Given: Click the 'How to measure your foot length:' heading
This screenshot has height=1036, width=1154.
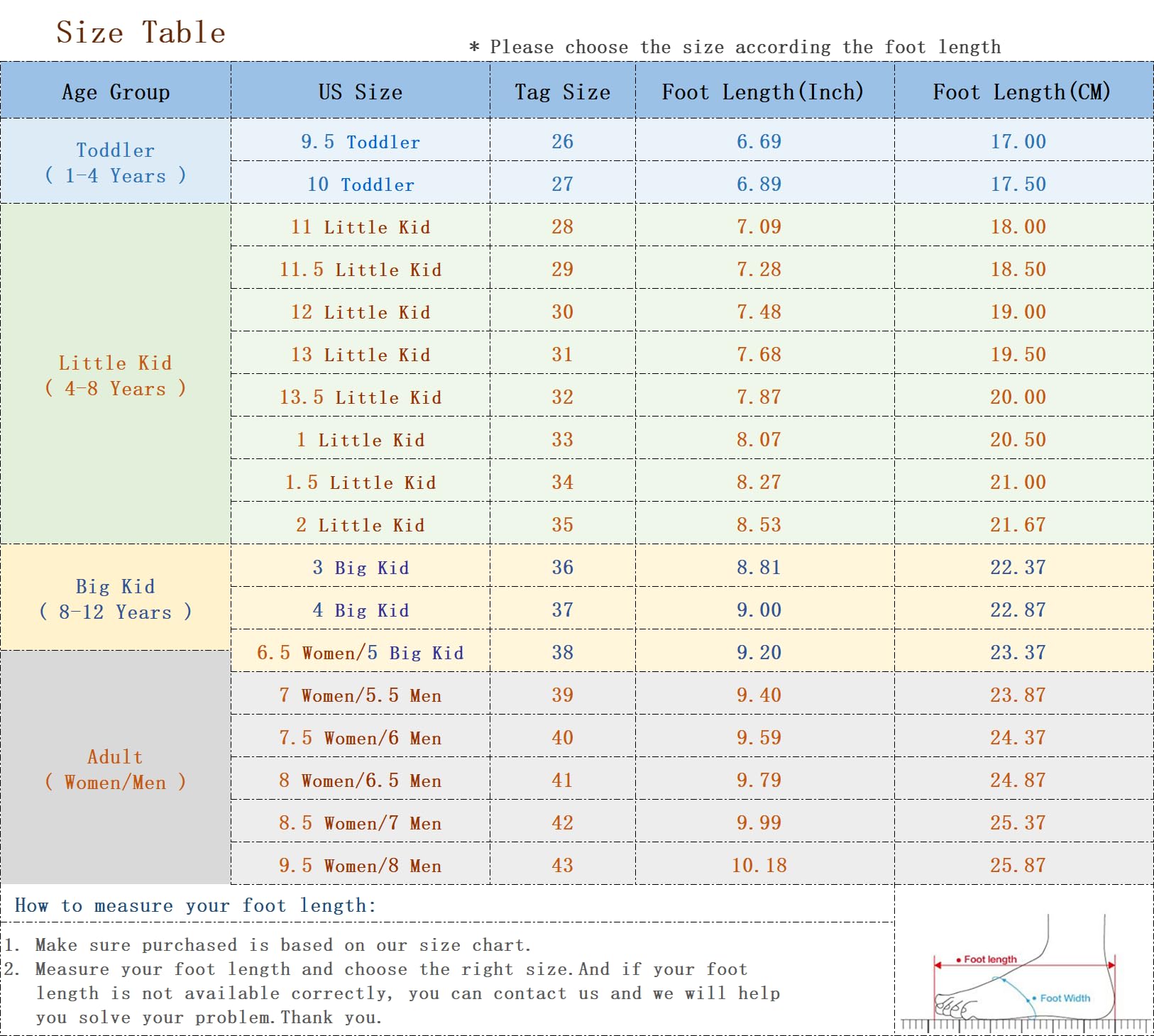Looking at the screenshot, I should click(195, 905).
